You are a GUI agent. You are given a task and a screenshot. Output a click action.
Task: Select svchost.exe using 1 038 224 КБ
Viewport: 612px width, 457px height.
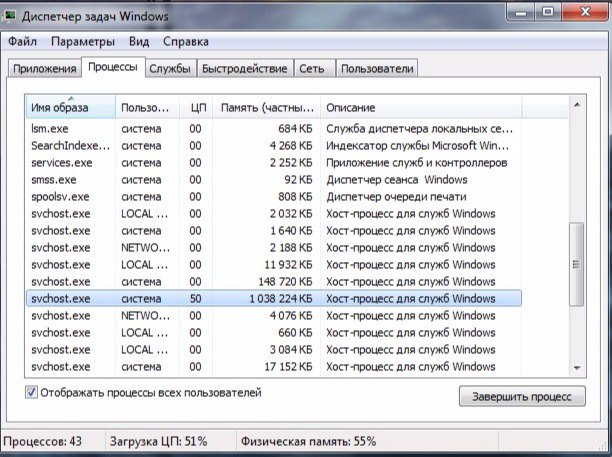tap(273, 299)
